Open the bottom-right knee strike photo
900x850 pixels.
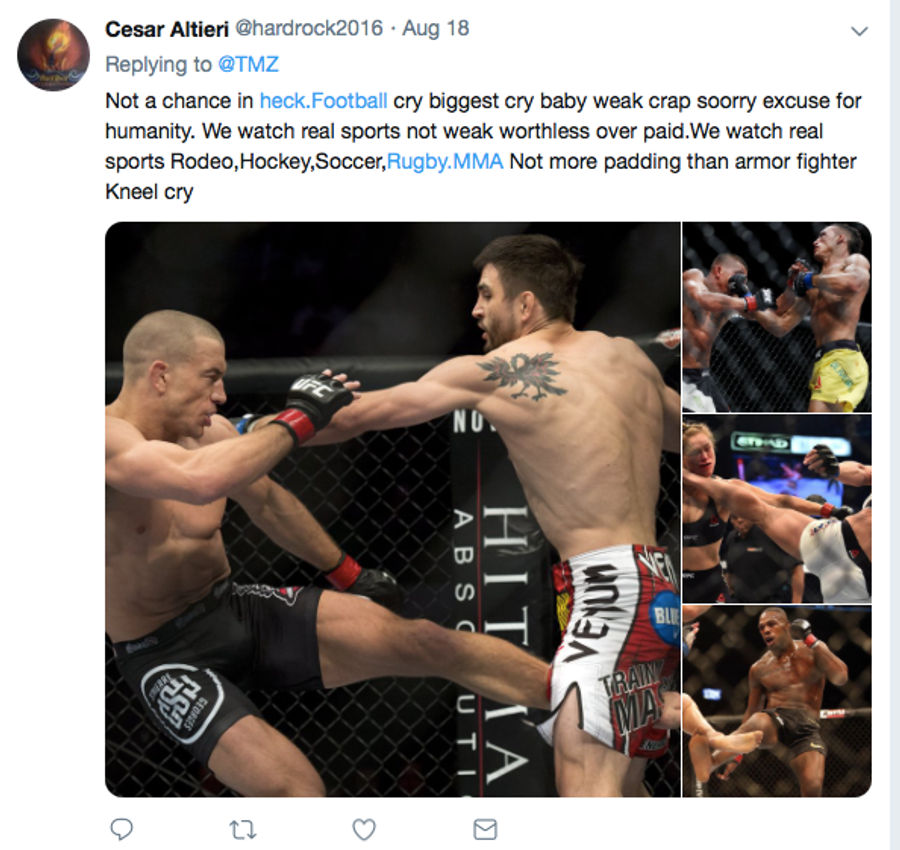[x=777, y=701]
